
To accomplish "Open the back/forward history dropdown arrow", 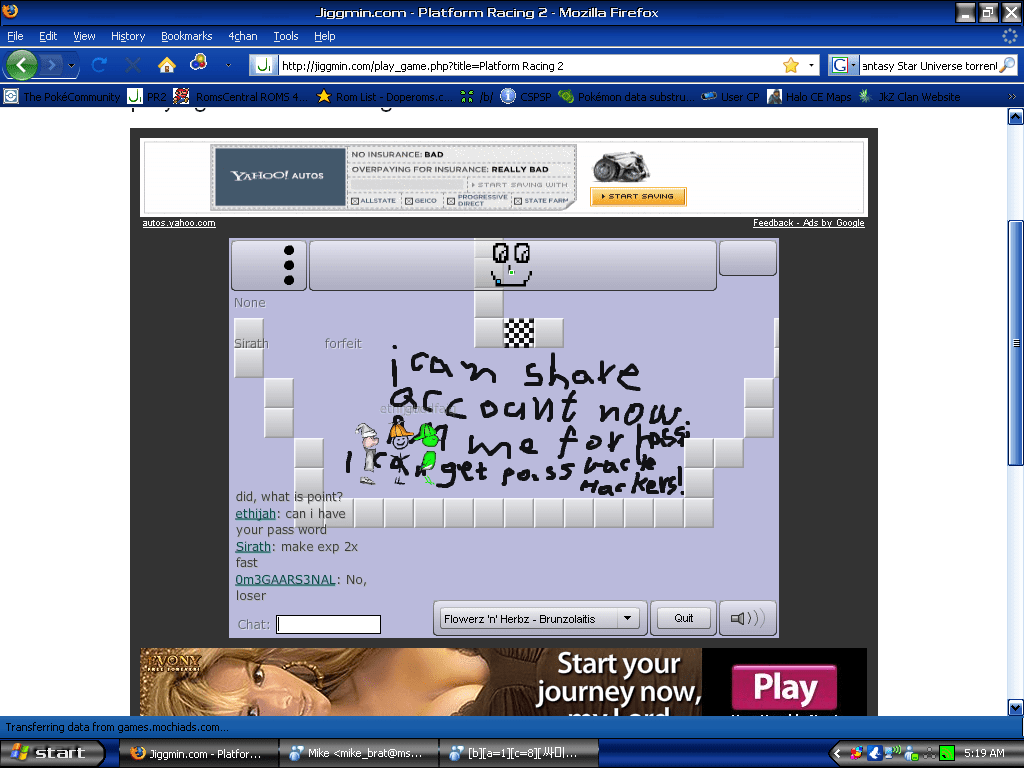I will pos(71,65).
